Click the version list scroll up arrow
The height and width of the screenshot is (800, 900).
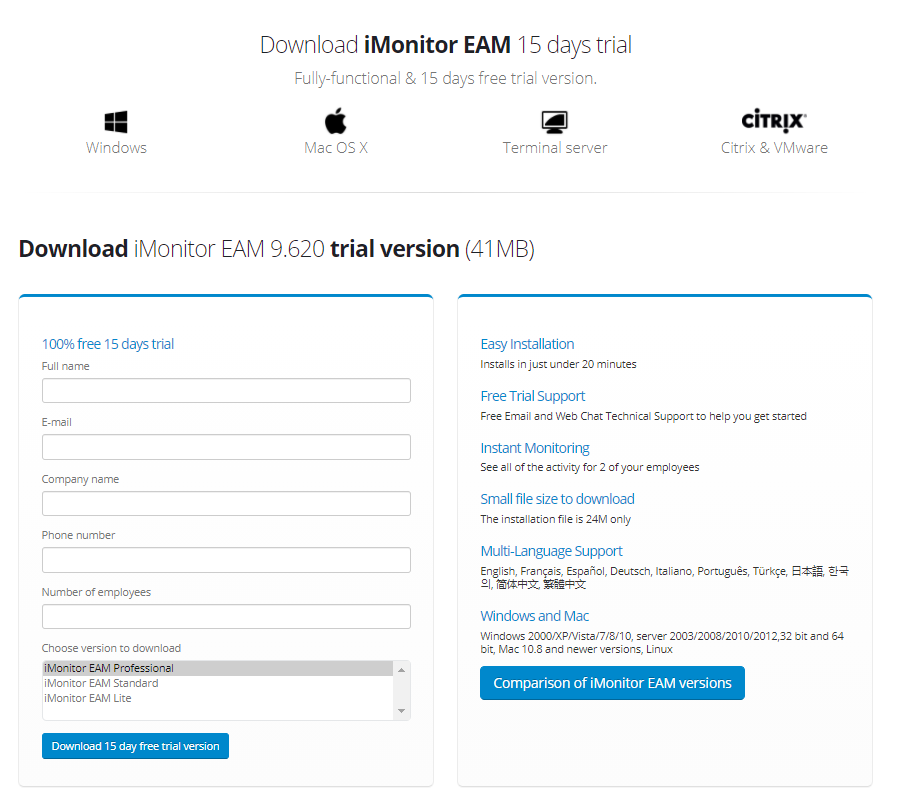(x=402, y=670)
